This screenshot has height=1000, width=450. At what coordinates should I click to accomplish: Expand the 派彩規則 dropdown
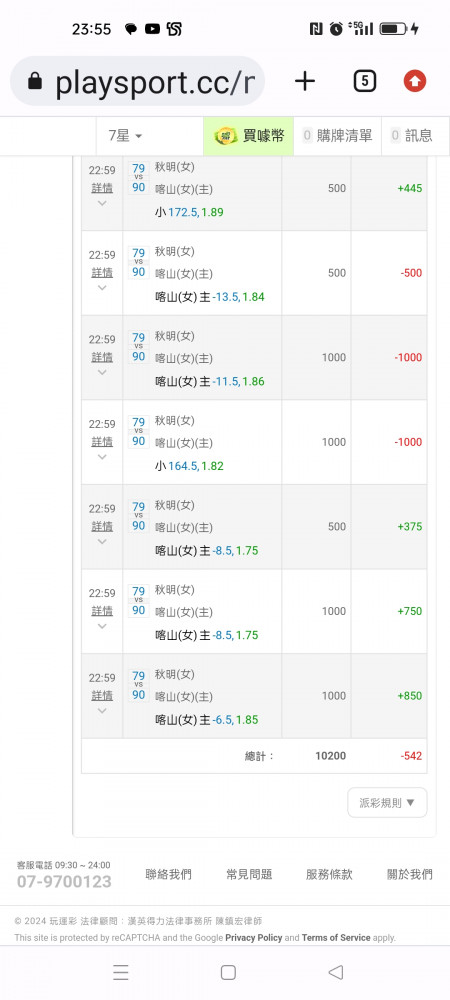coord(387,802)
